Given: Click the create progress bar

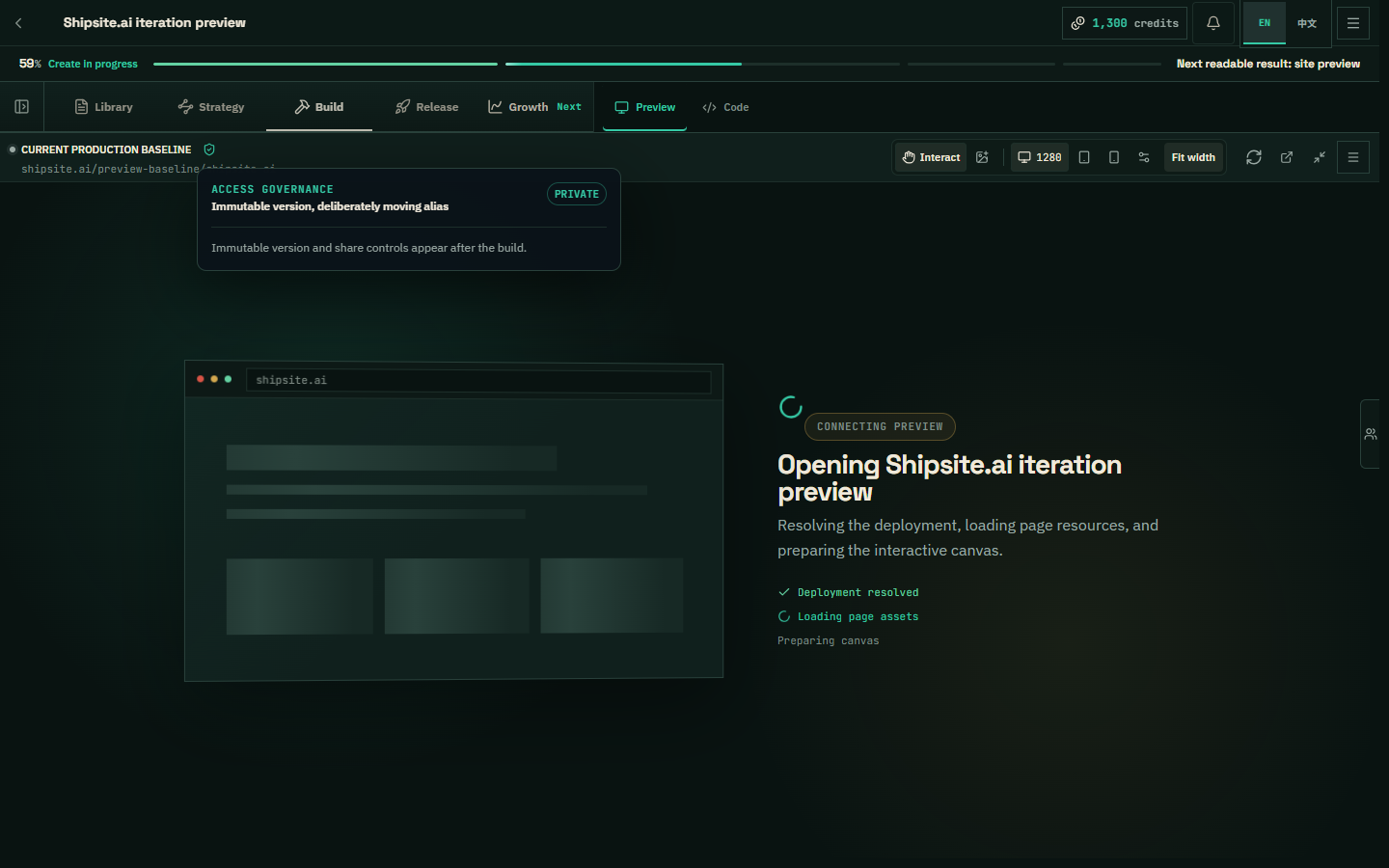Looking at the screenshot, I should click(657, 64).
